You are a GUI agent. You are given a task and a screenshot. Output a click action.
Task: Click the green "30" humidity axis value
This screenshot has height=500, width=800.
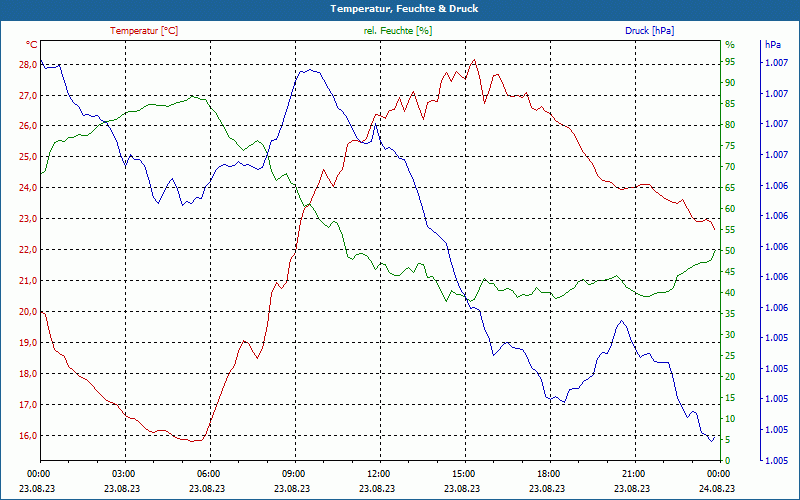pyautogui.click(x=730, y=335)
